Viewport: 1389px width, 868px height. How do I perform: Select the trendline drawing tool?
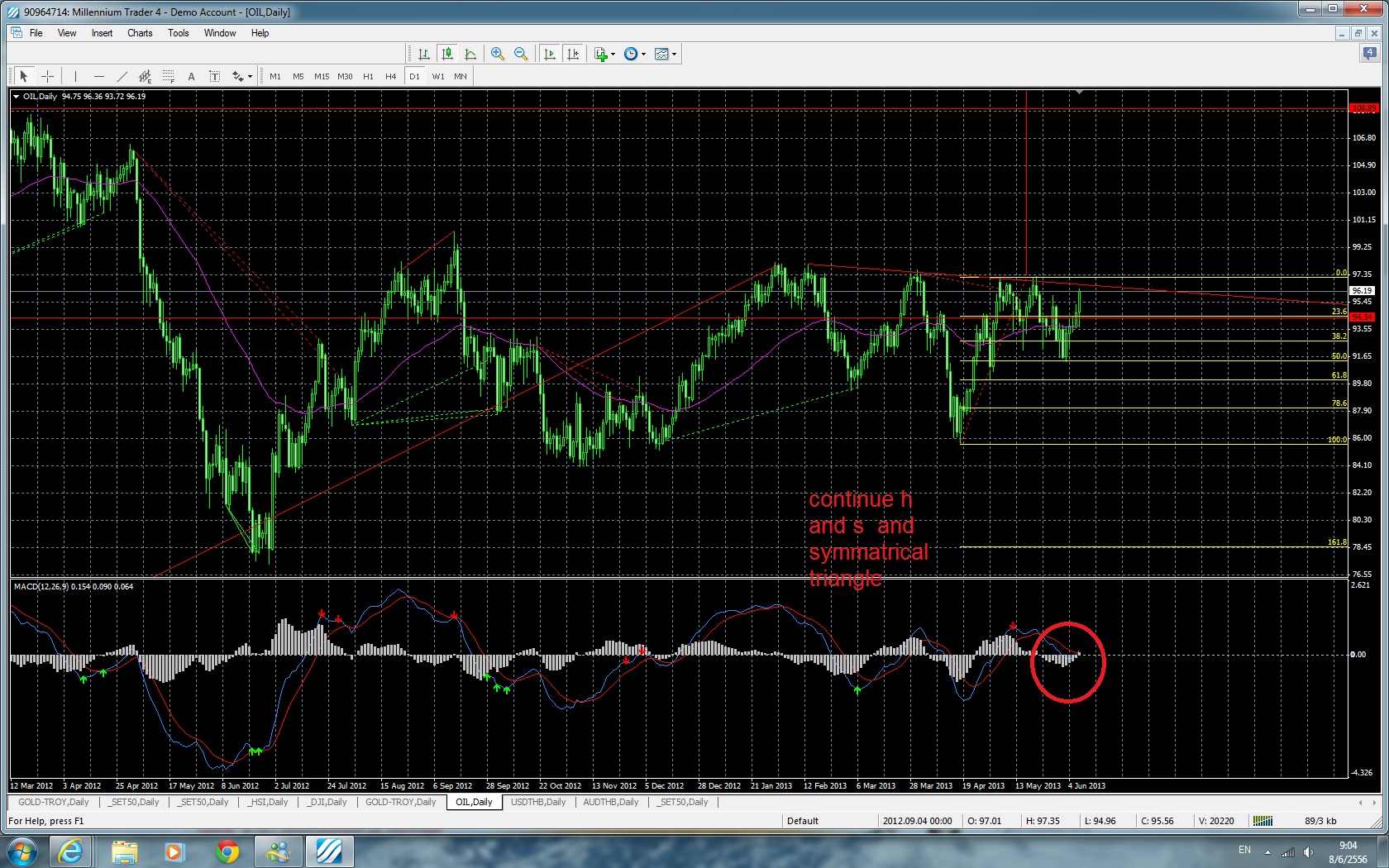122,76
